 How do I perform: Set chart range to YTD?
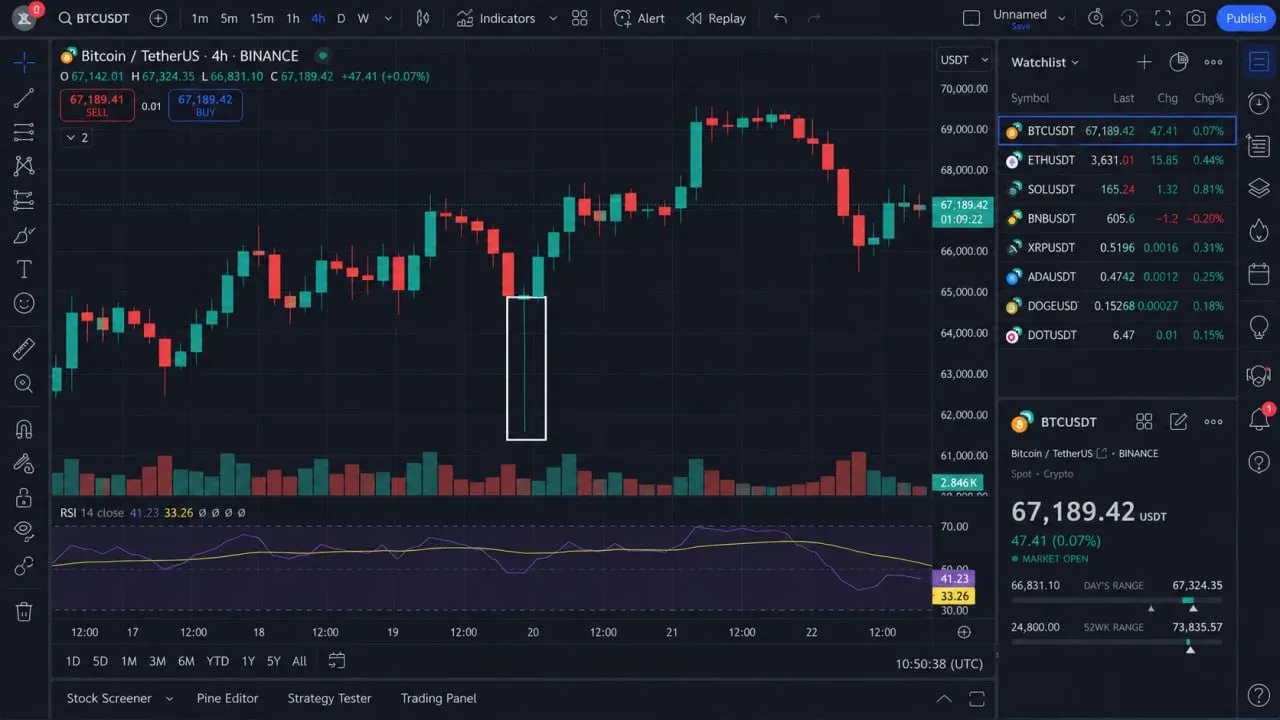[217, 661]
